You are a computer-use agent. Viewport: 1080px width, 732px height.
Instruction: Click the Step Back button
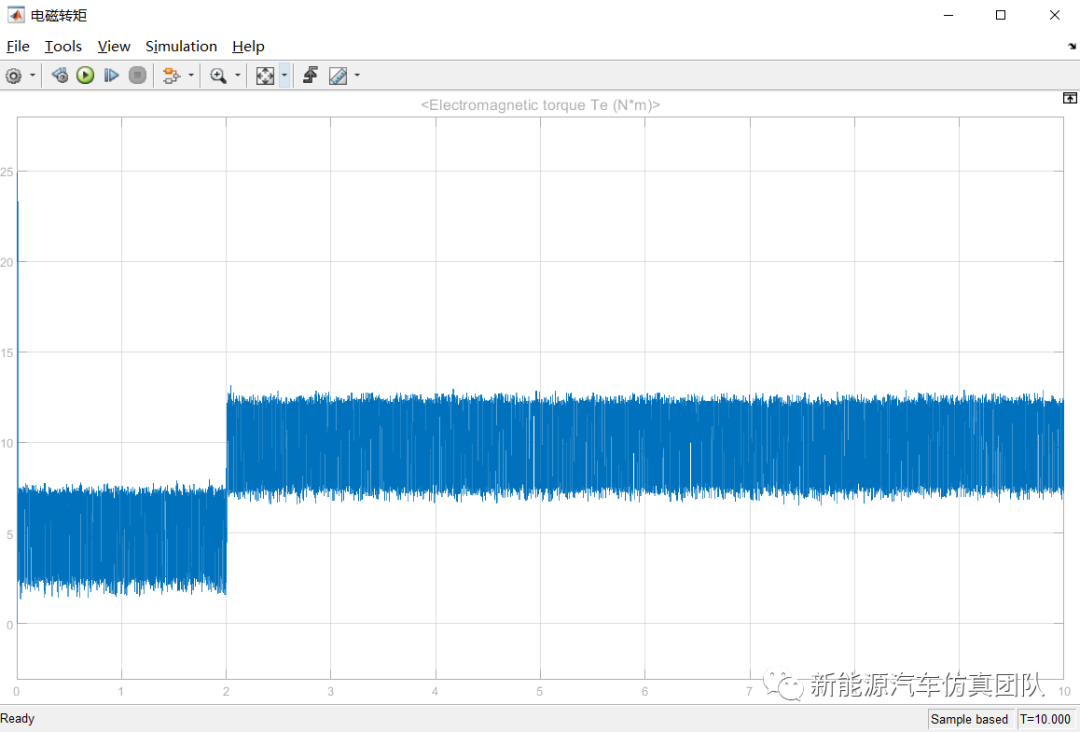click(x=59, y=76)
